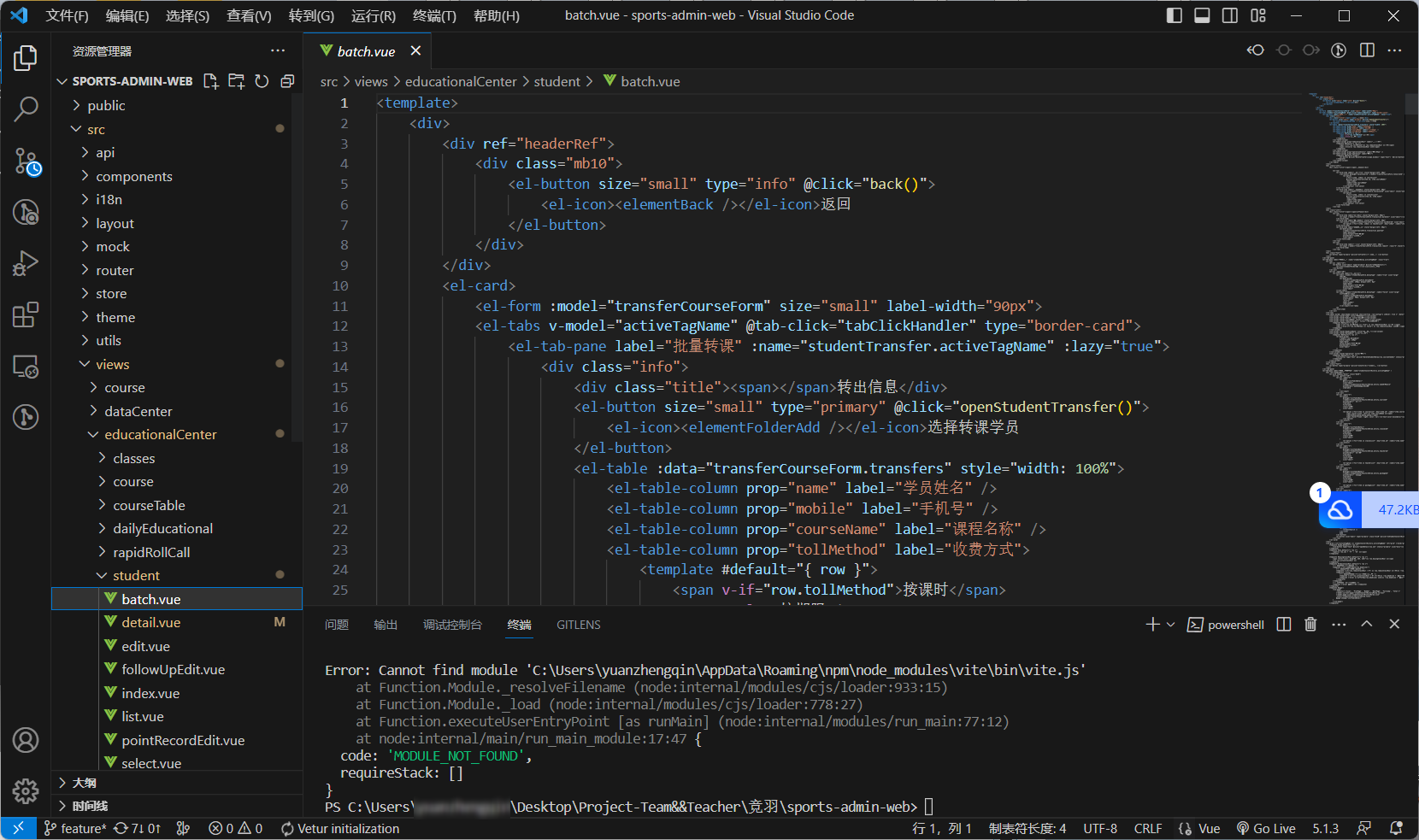Expand the router folder

[x=177, y=270]
